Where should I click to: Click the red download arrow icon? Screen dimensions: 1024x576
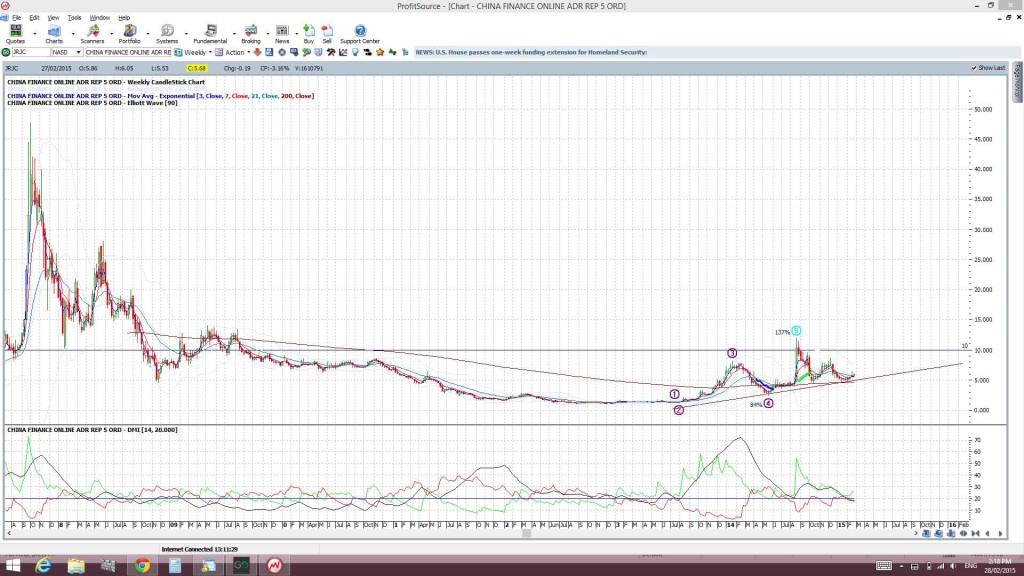[x=257, y=52]
